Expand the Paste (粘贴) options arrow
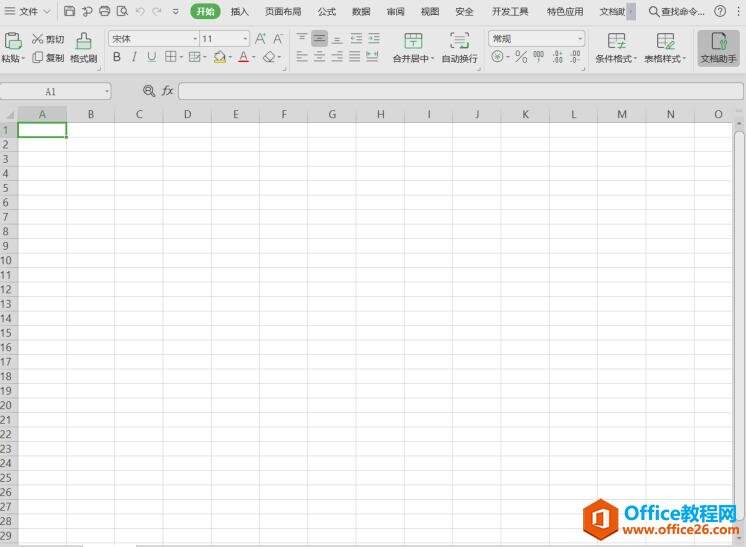The image size is (746, 547). (23, 59)
